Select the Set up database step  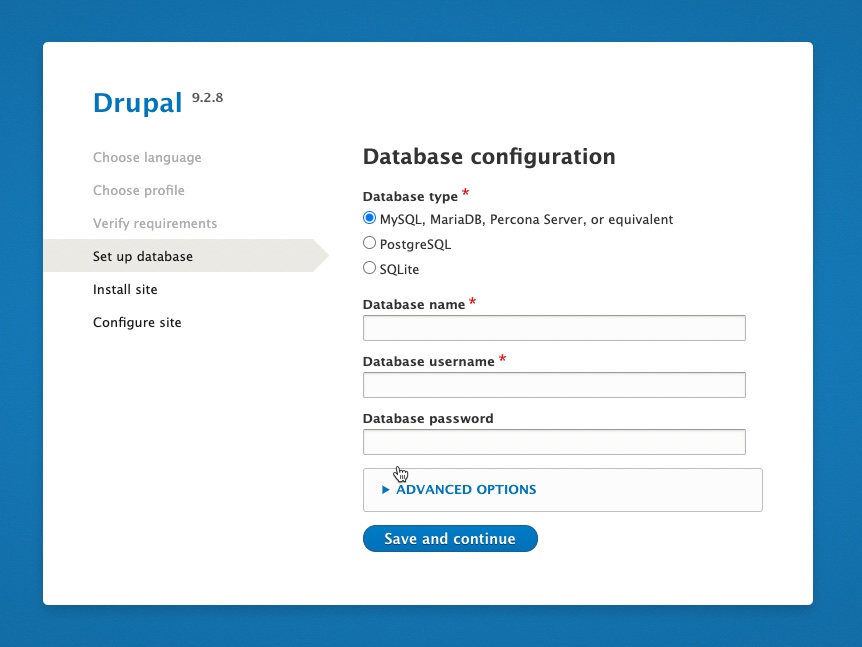point(143,257)
